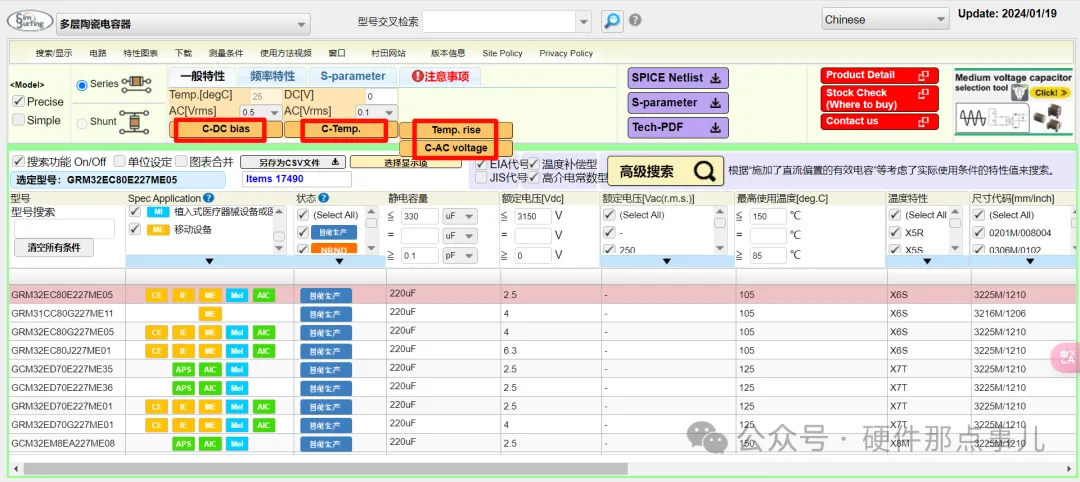Open Medium voltage capacitor selection tool banner
This screenshot has width=1080, height=482.
1012,102
